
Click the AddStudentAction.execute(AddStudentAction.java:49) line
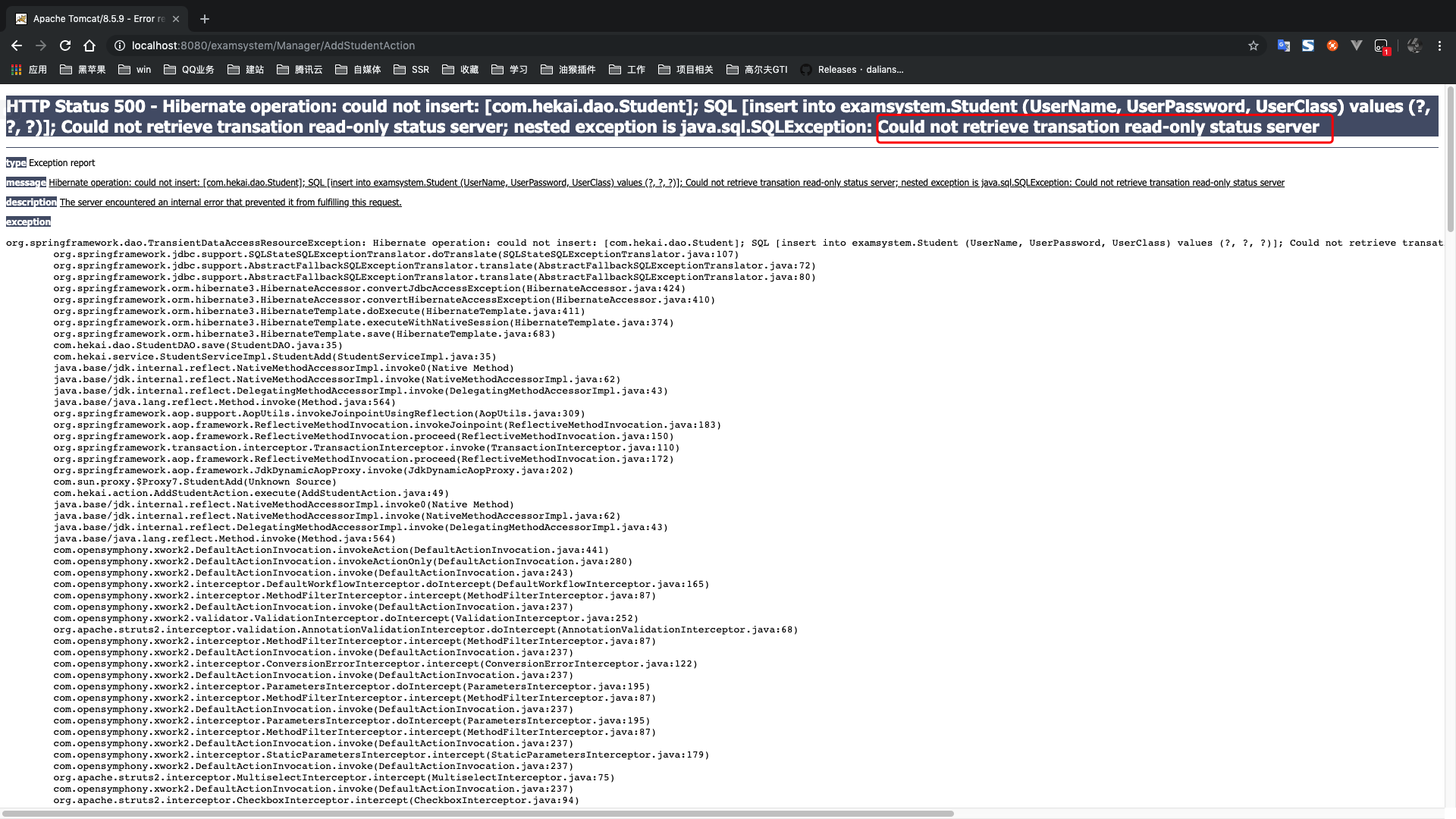tap(251, 493)
